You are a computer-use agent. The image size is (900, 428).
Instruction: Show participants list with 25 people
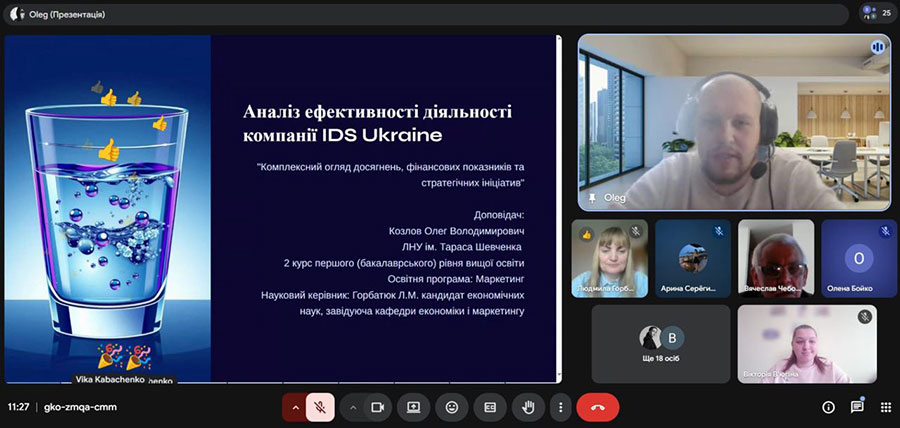click(x=878, y=13)
